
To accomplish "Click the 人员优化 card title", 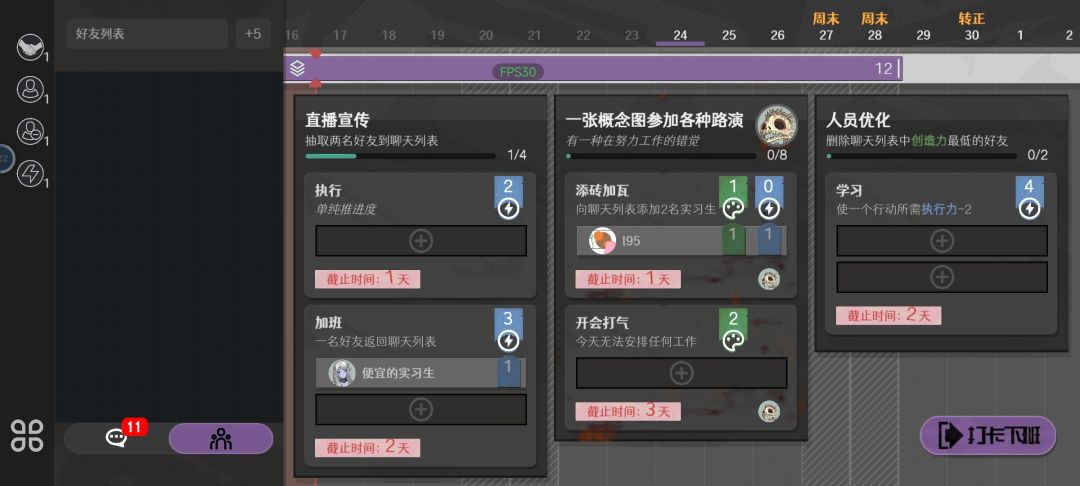I will click(858, 120).
